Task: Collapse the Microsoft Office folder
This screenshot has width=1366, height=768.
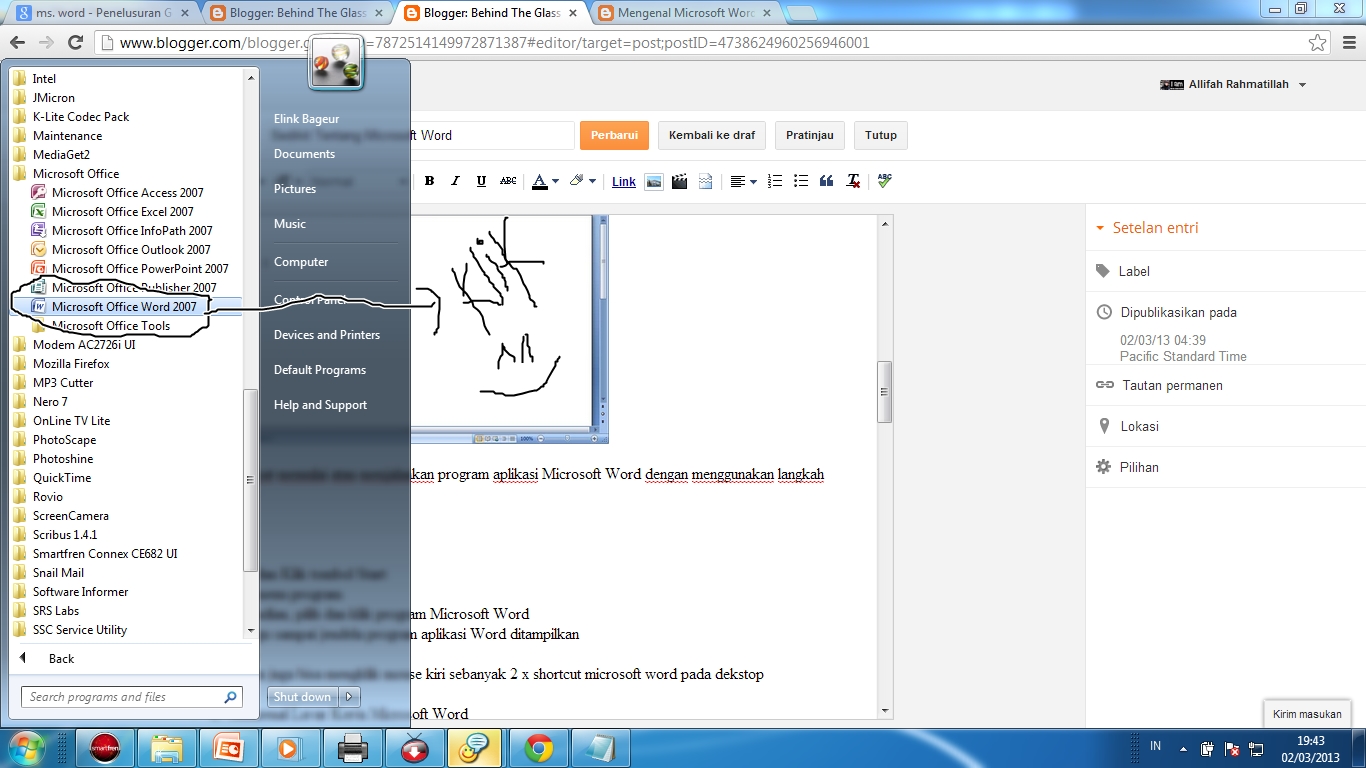Action: (75, 174)
